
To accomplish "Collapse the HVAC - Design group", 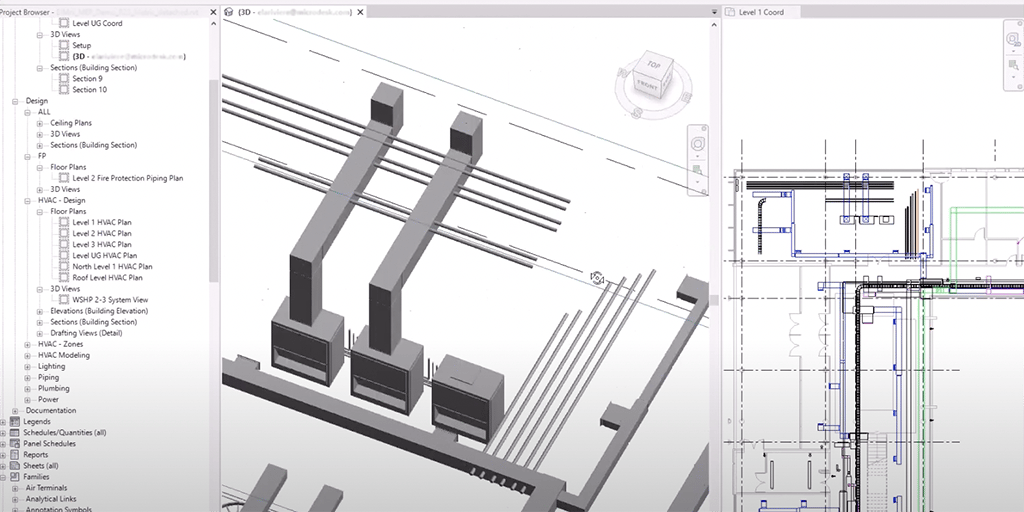I will pyautogui.click(x=27, y=200).
